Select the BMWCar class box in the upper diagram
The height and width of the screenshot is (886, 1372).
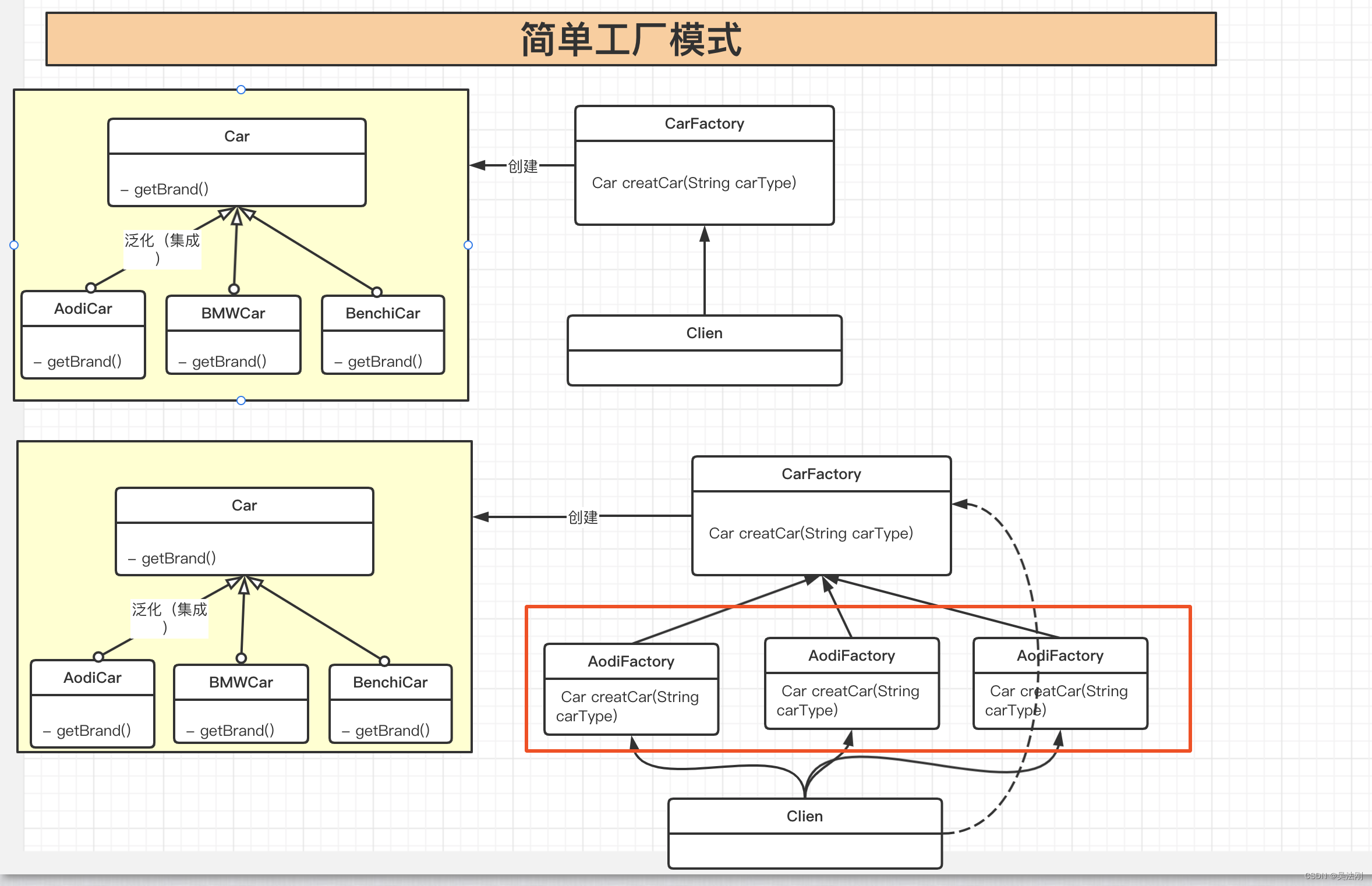[x=232, y=336]
